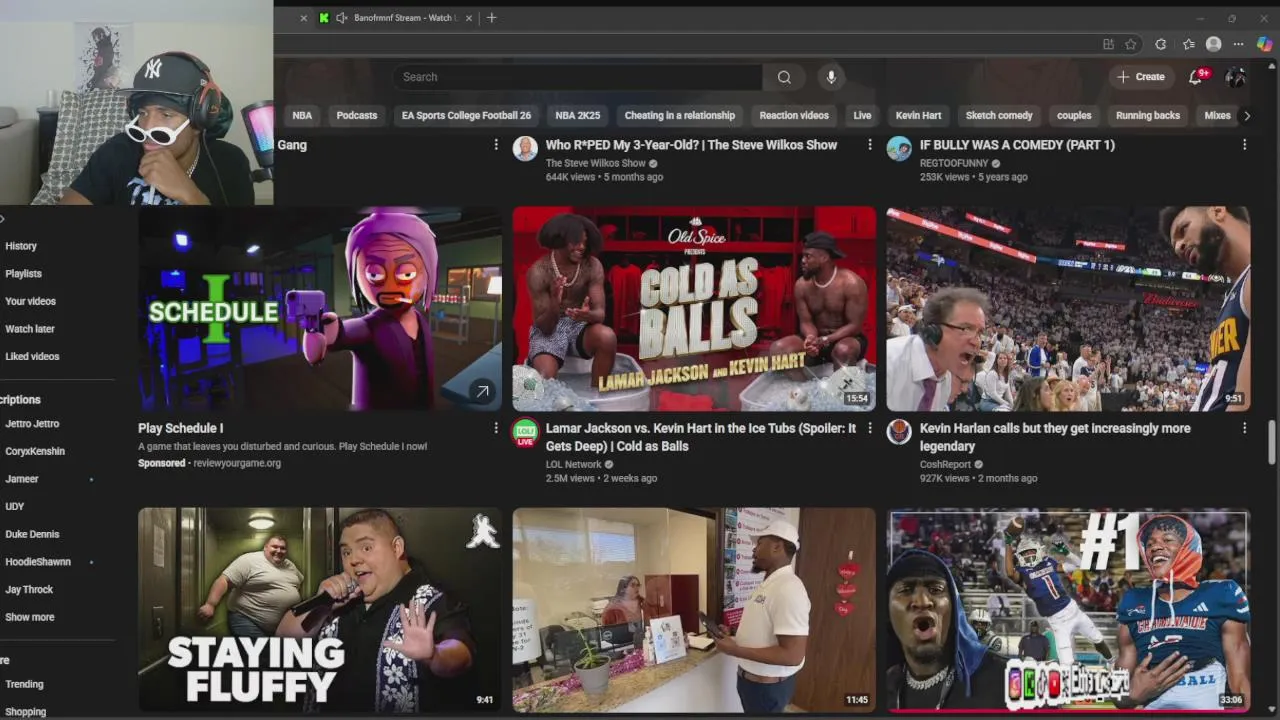Image resolution: width=1280 pixels, height=720 pixels.
Task: Select the Running backs chip
Action: point(1148,115)
